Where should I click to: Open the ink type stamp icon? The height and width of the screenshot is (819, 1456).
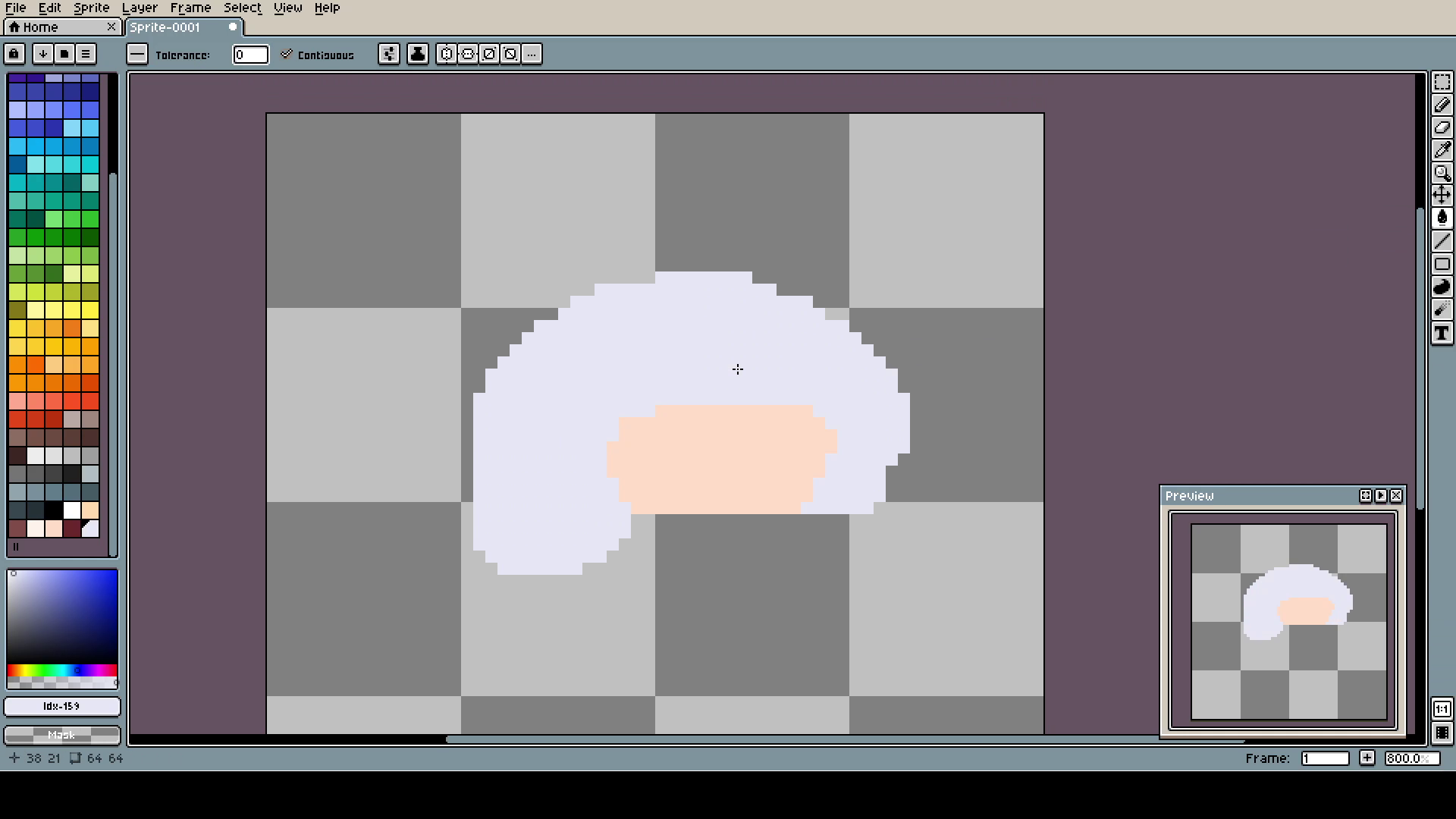click(x=417, y=54)
